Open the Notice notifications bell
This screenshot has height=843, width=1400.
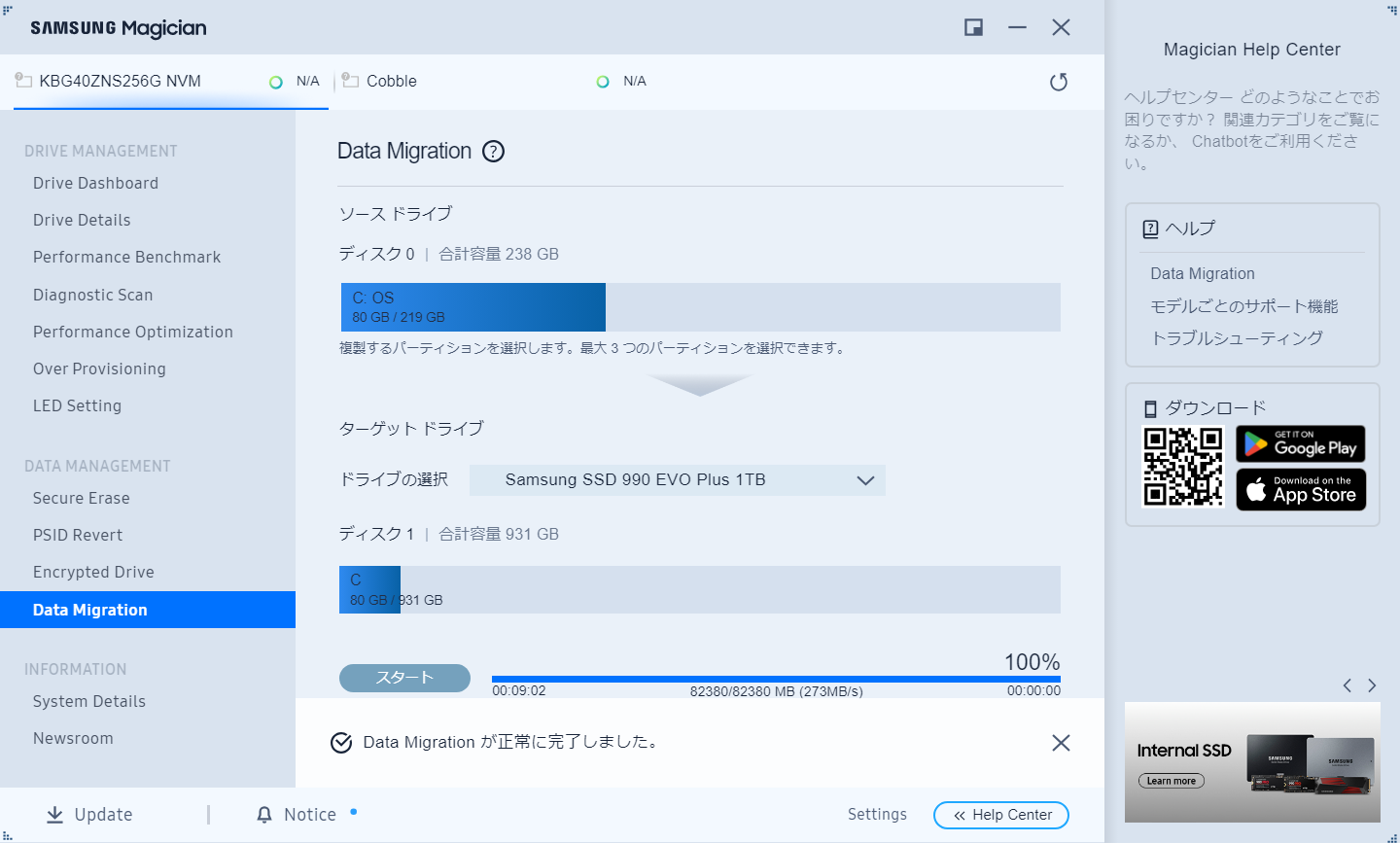tap(262, 814)
